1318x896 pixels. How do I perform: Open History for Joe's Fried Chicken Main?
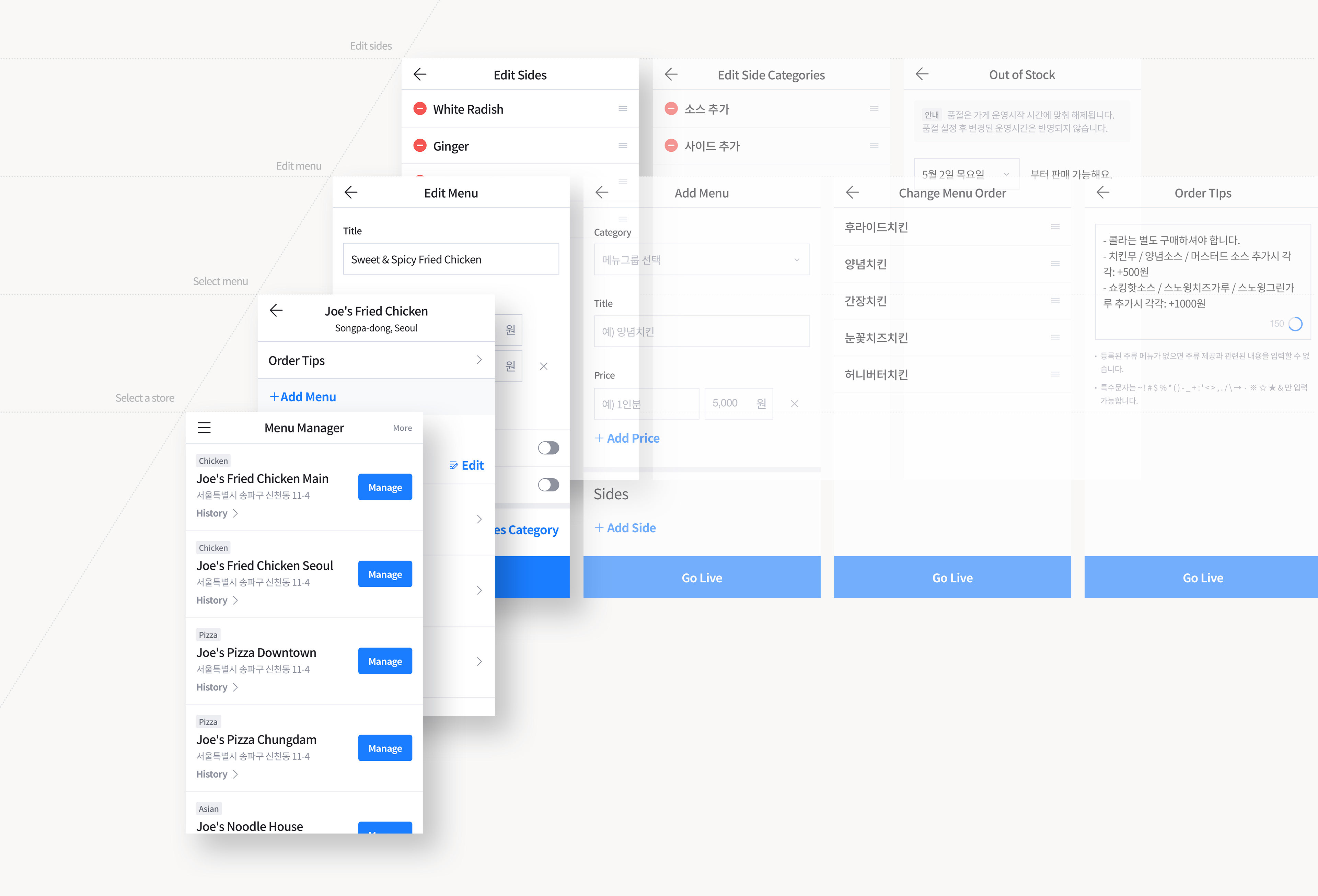coord(217,513)
